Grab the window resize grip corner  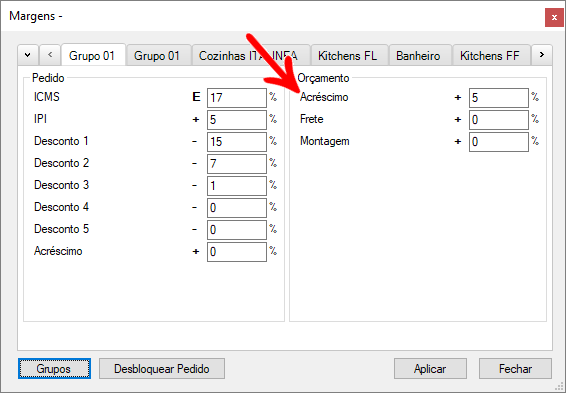tap(560, 387)
